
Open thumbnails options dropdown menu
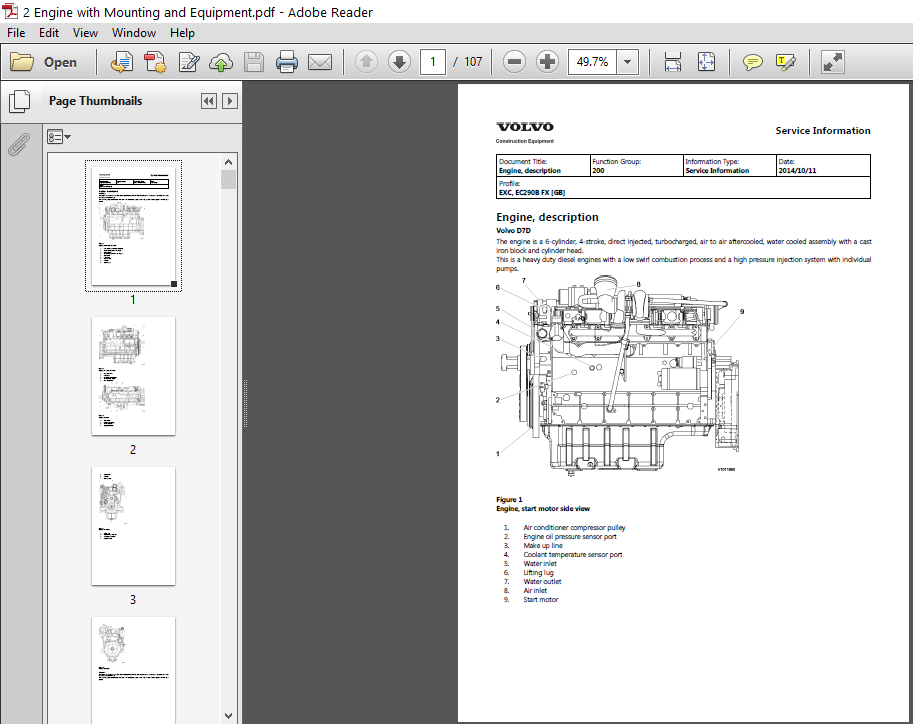pos(59,137)
